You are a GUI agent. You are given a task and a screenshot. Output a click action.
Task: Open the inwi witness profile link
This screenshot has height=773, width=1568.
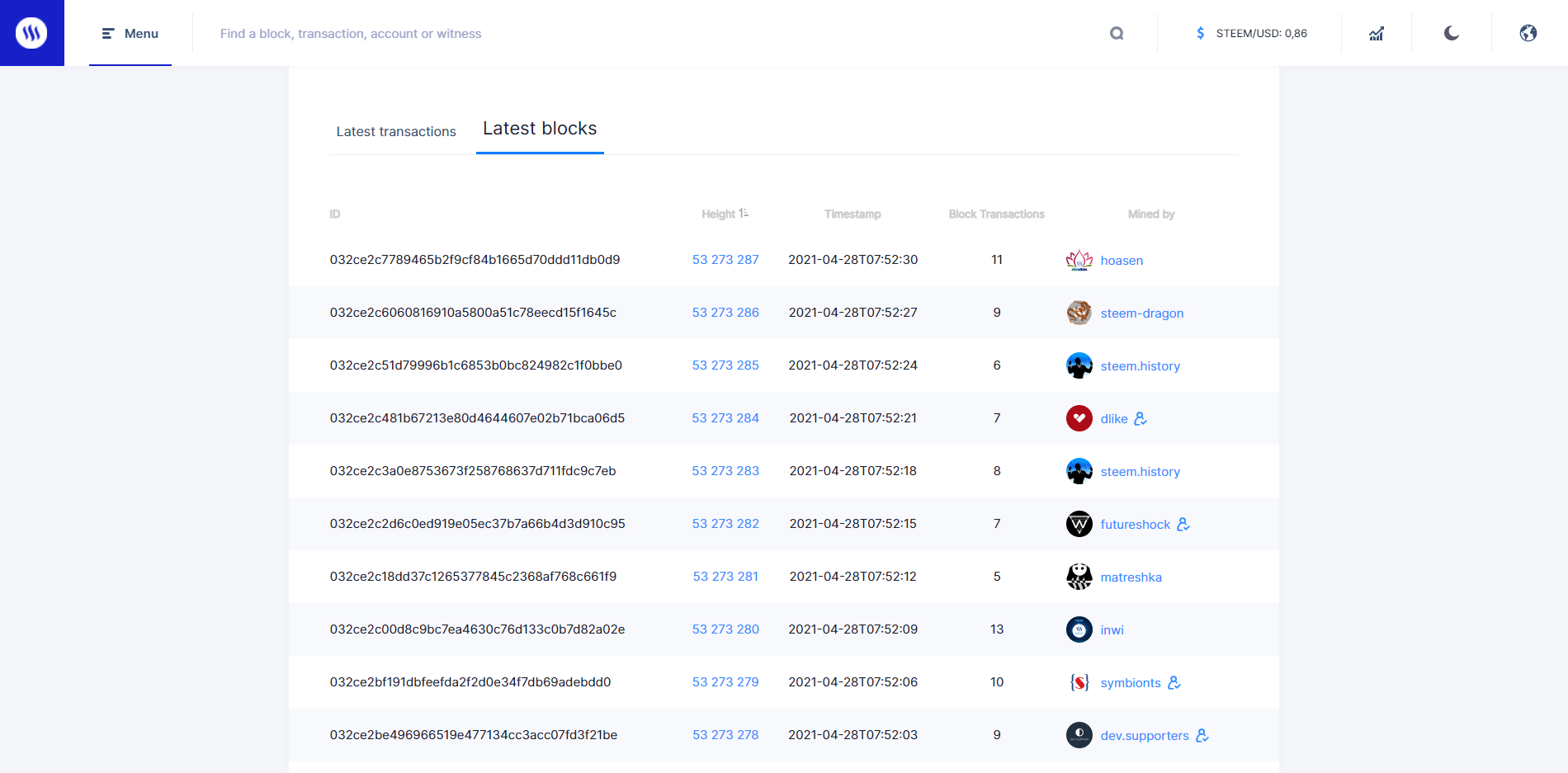point(1112,630)
